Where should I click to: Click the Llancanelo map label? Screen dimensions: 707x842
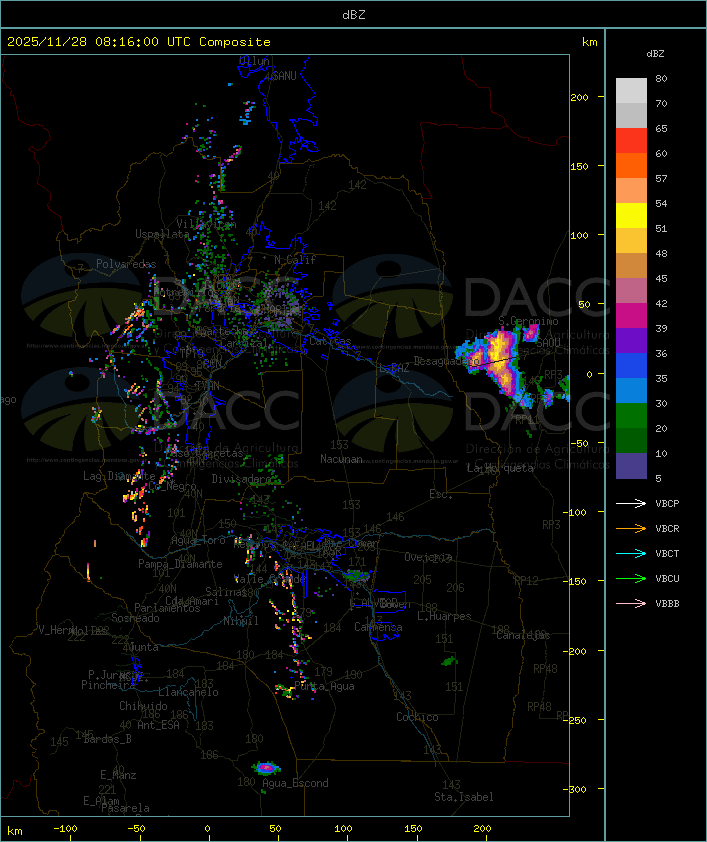pyautogui.click(x=188, y=692)
